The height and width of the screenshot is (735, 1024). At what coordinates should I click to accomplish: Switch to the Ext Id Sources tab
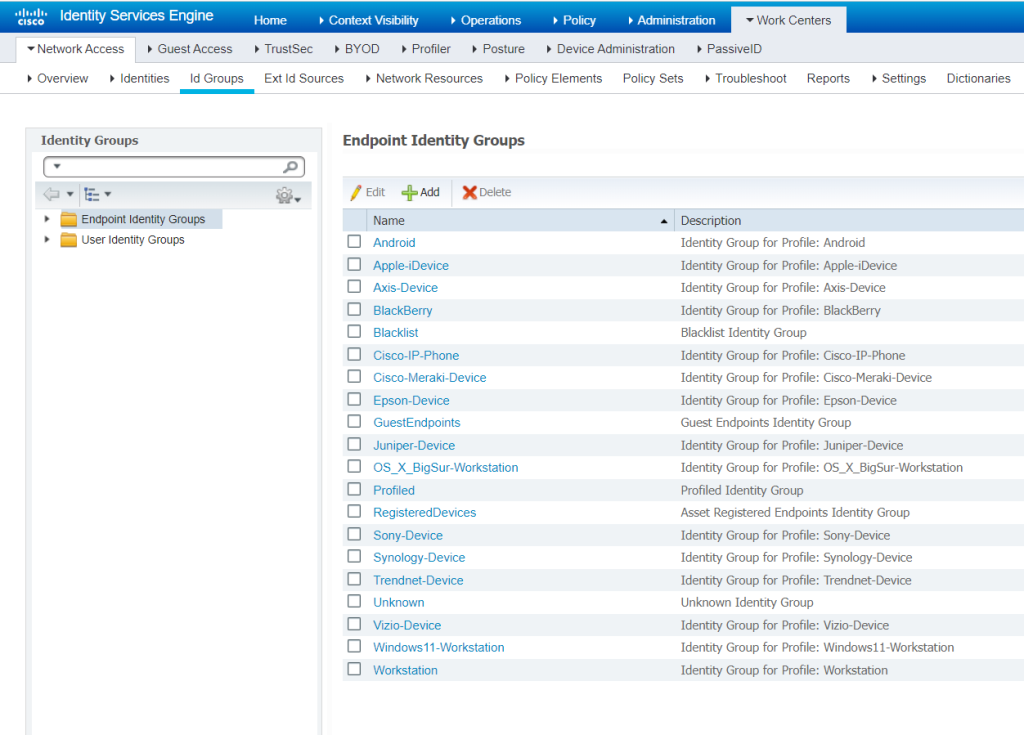click(x=304, y=78)
